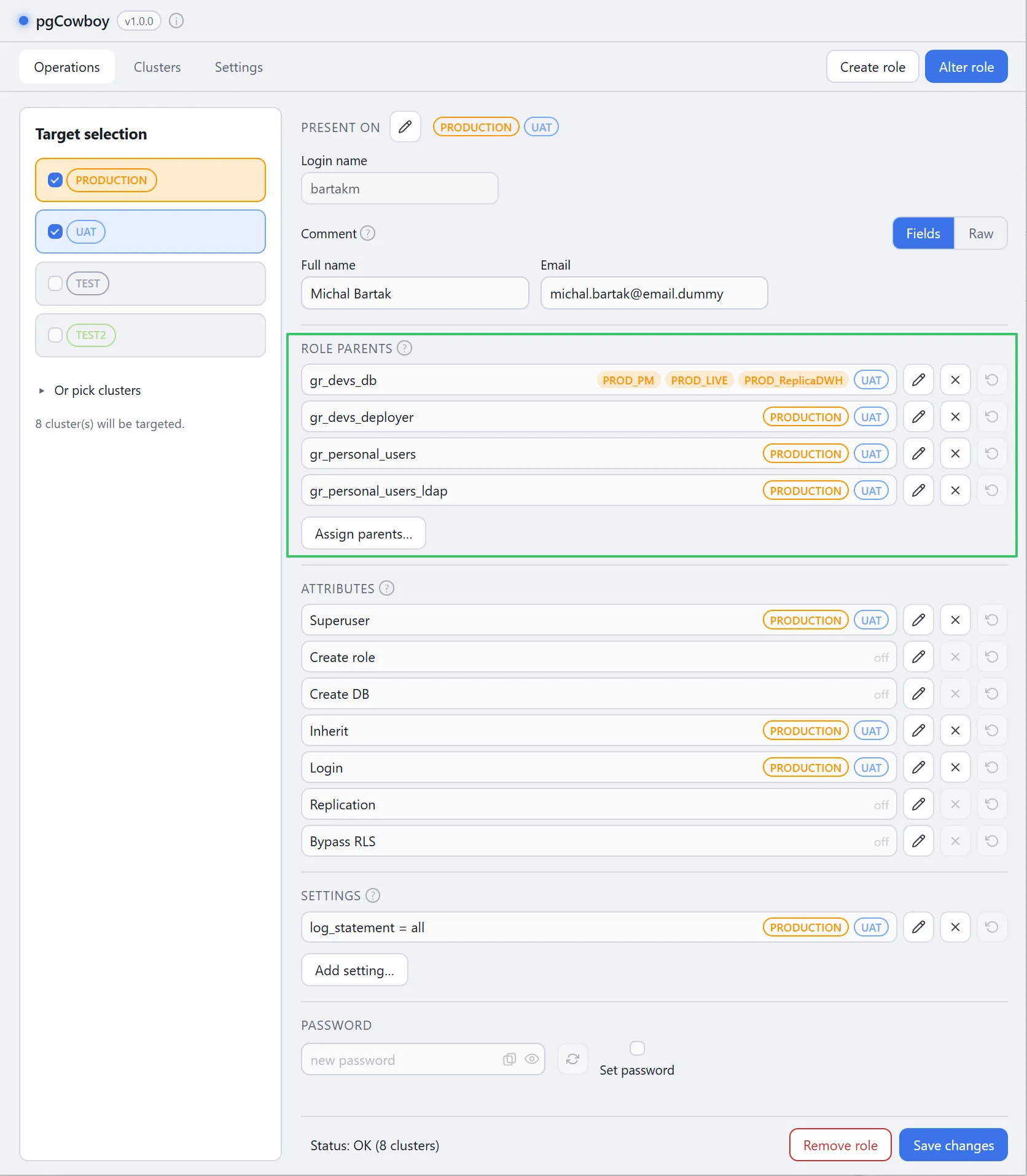The height and width of the screenshot is (1176, 1027).
Task: Switch comment view to Fields
Action: click(x=923, y=233)
